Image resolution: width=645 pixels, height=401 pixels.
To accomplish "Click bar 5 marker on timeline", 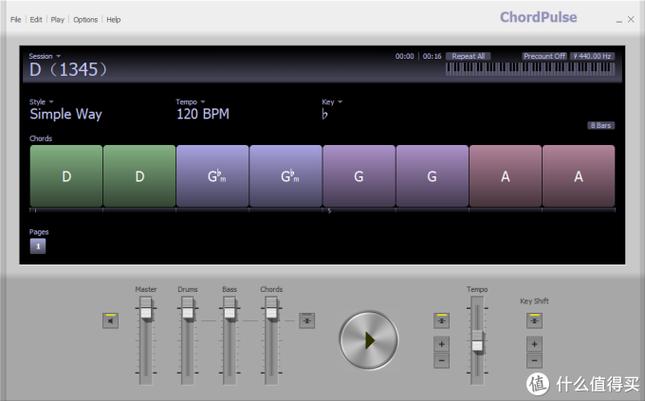I will [x=329, y=211].
